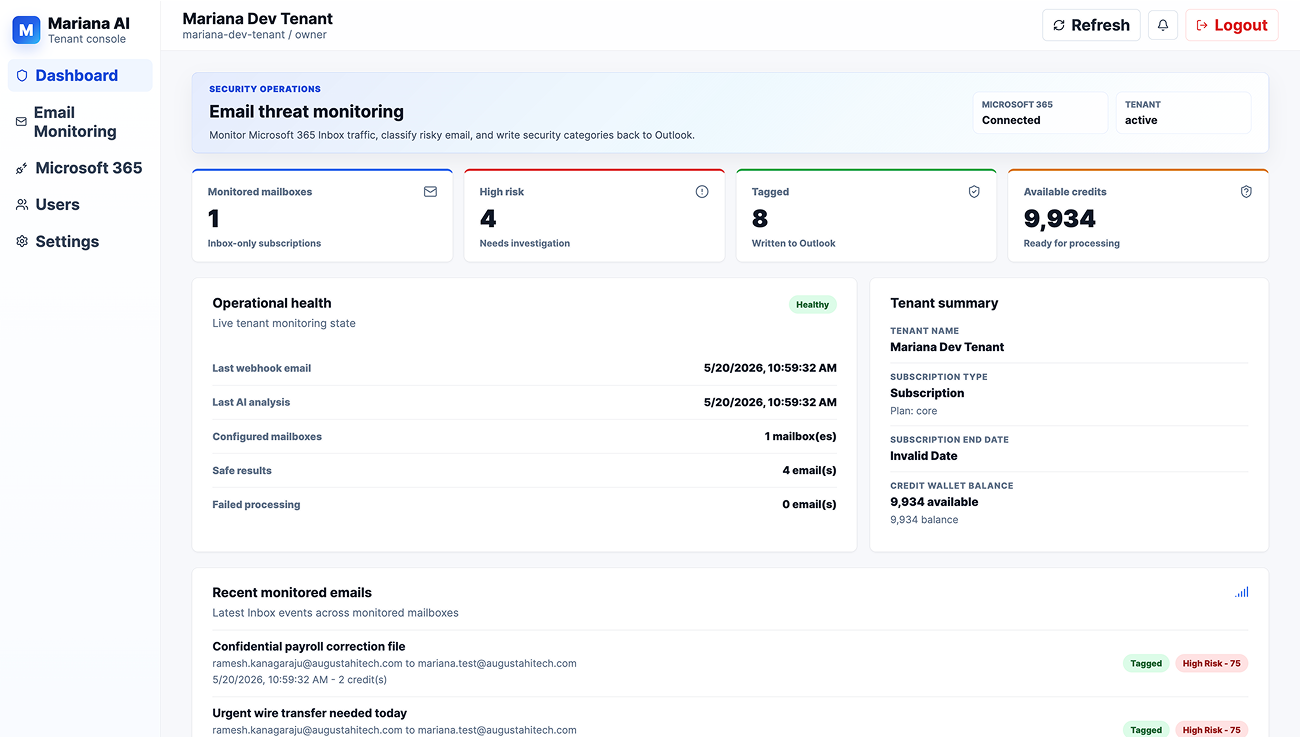The image size is (1300, 737).
Task: Click the alert icon on High risk card
Action: coord(702,192)
